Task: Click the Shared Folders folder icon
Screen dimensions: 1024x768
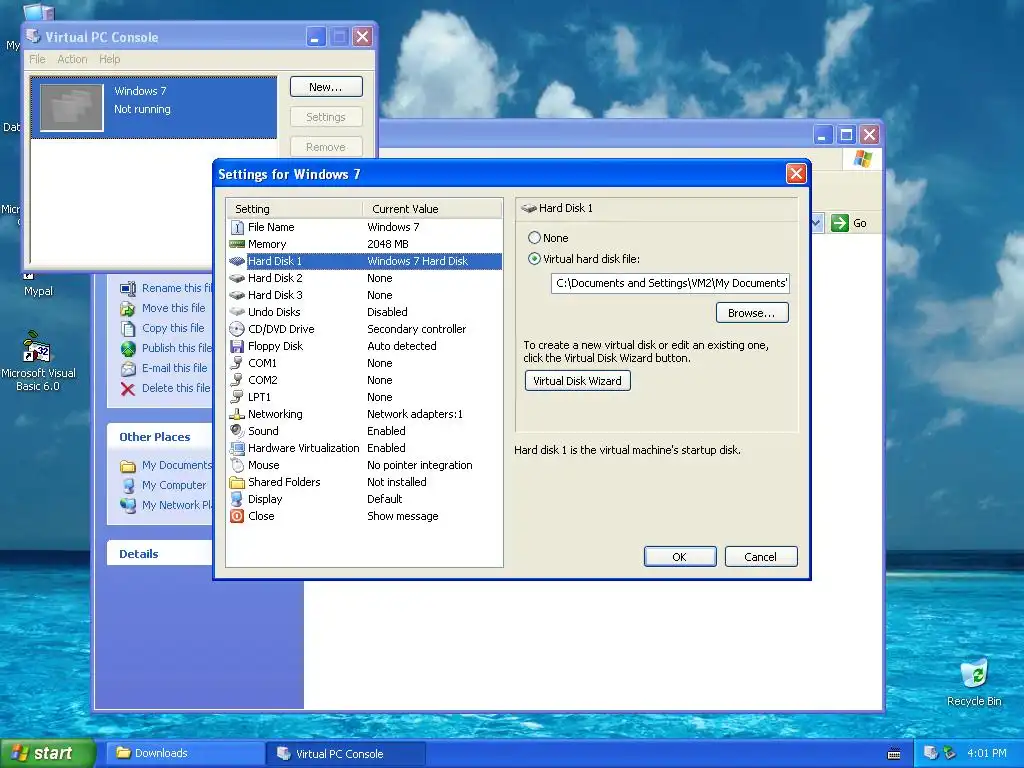Action: tap(237, 483)
